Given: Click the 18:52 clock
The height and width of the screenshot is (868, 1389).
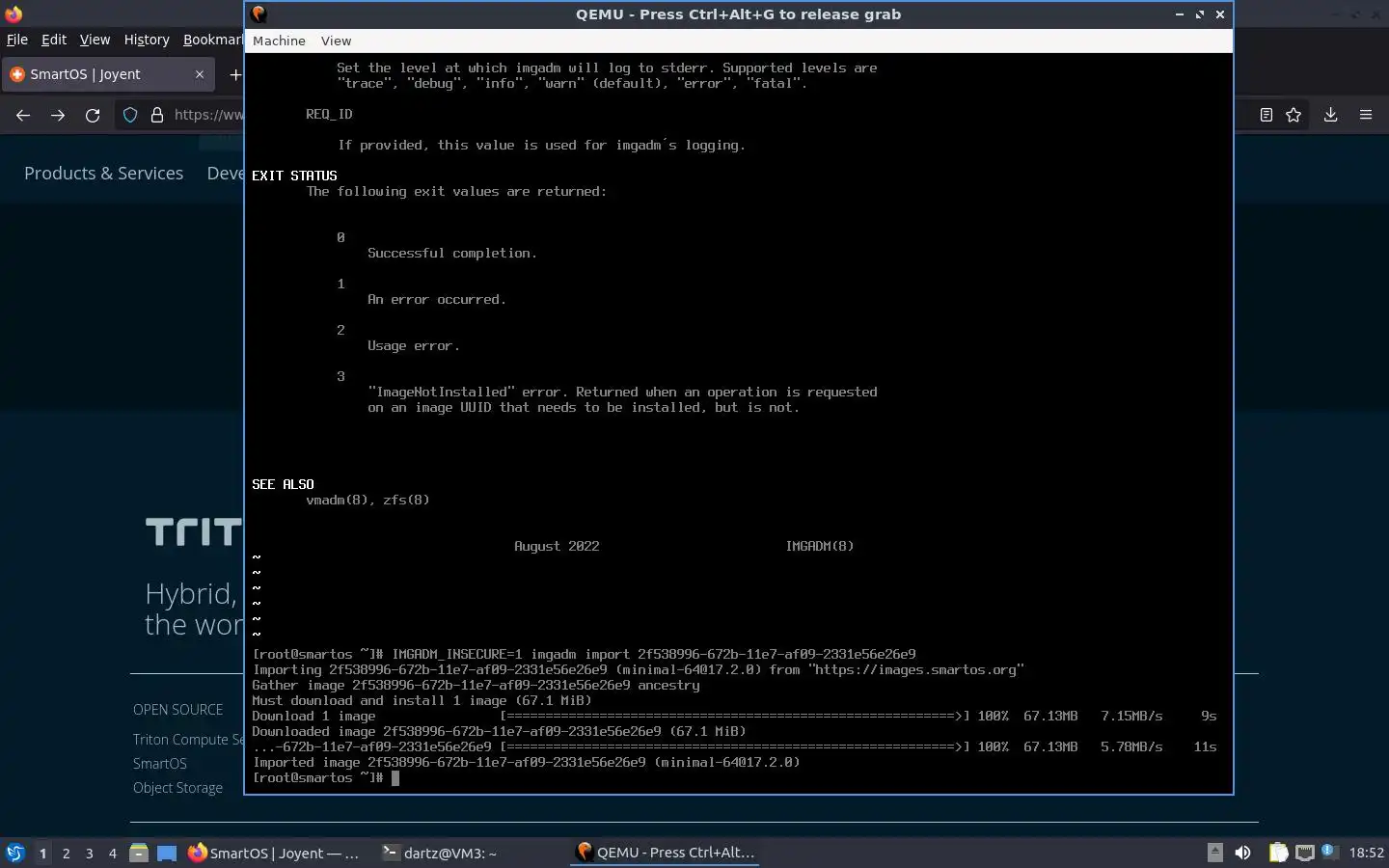Looking at the screenshot, I should [1366, 853].
